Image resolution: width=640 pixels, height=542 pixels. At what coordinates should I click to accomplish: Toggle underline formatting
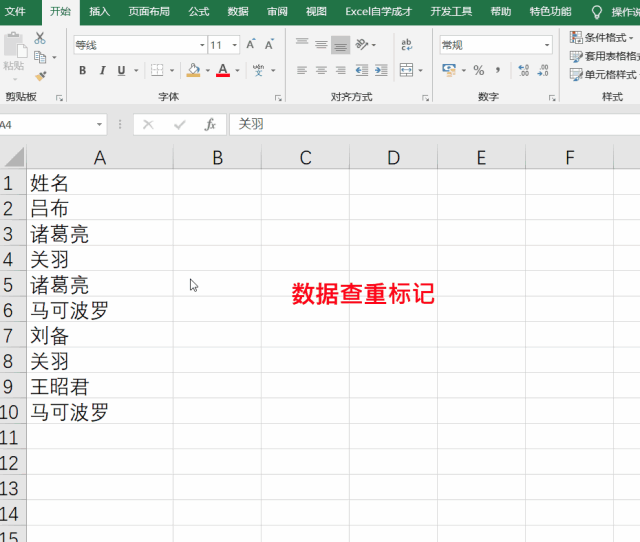pyautogui.click(x=121, y=70)
